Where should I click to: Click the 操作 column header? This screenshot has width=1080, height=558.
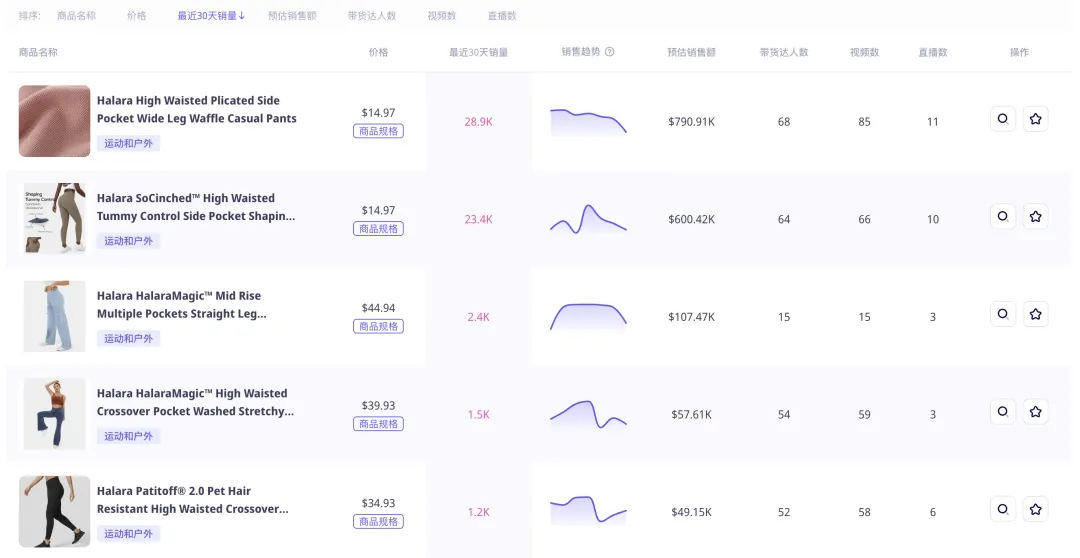[1019, 52]
